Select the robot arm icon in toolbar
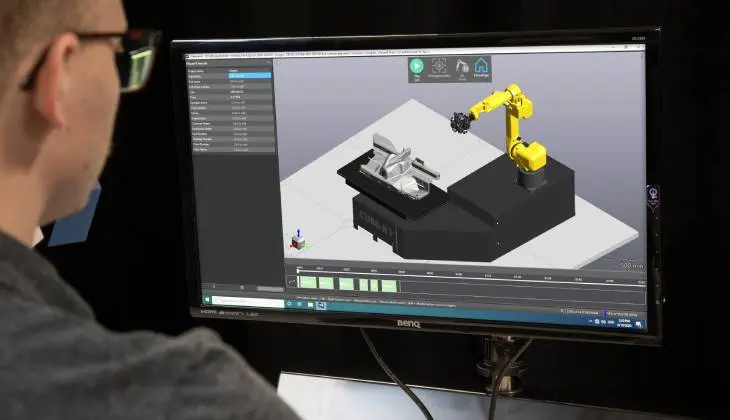The width and height of the screenshot is (730, 420). 461,67
